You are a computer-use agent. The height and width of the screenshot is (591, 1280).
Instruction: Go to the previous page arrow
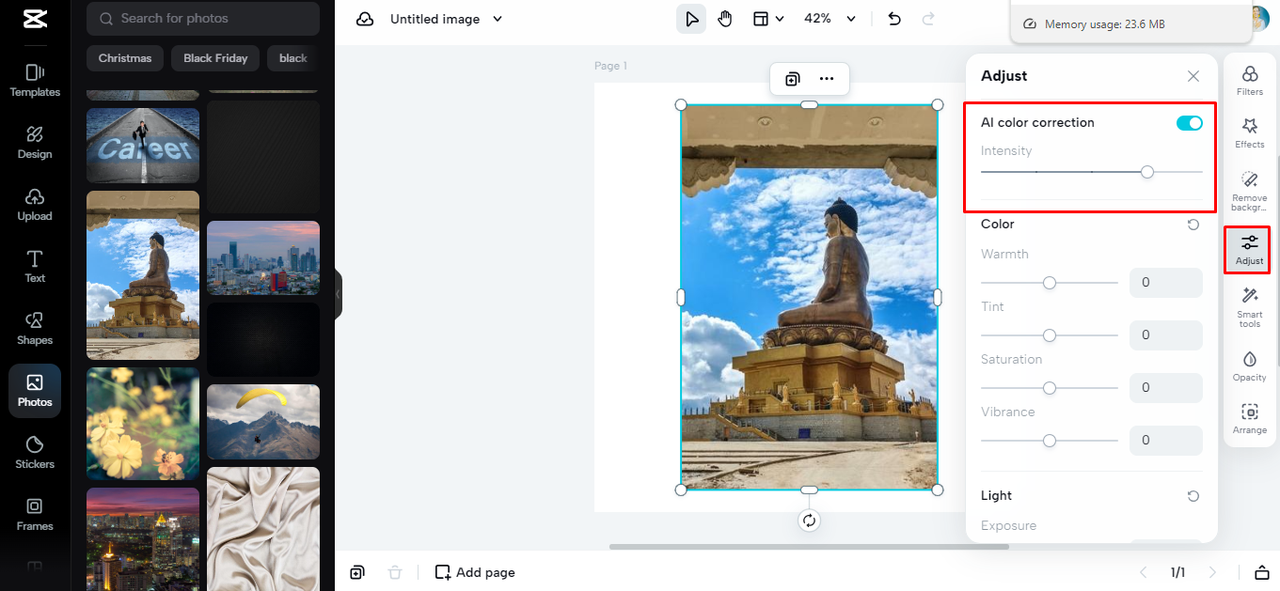point(1144,572)
